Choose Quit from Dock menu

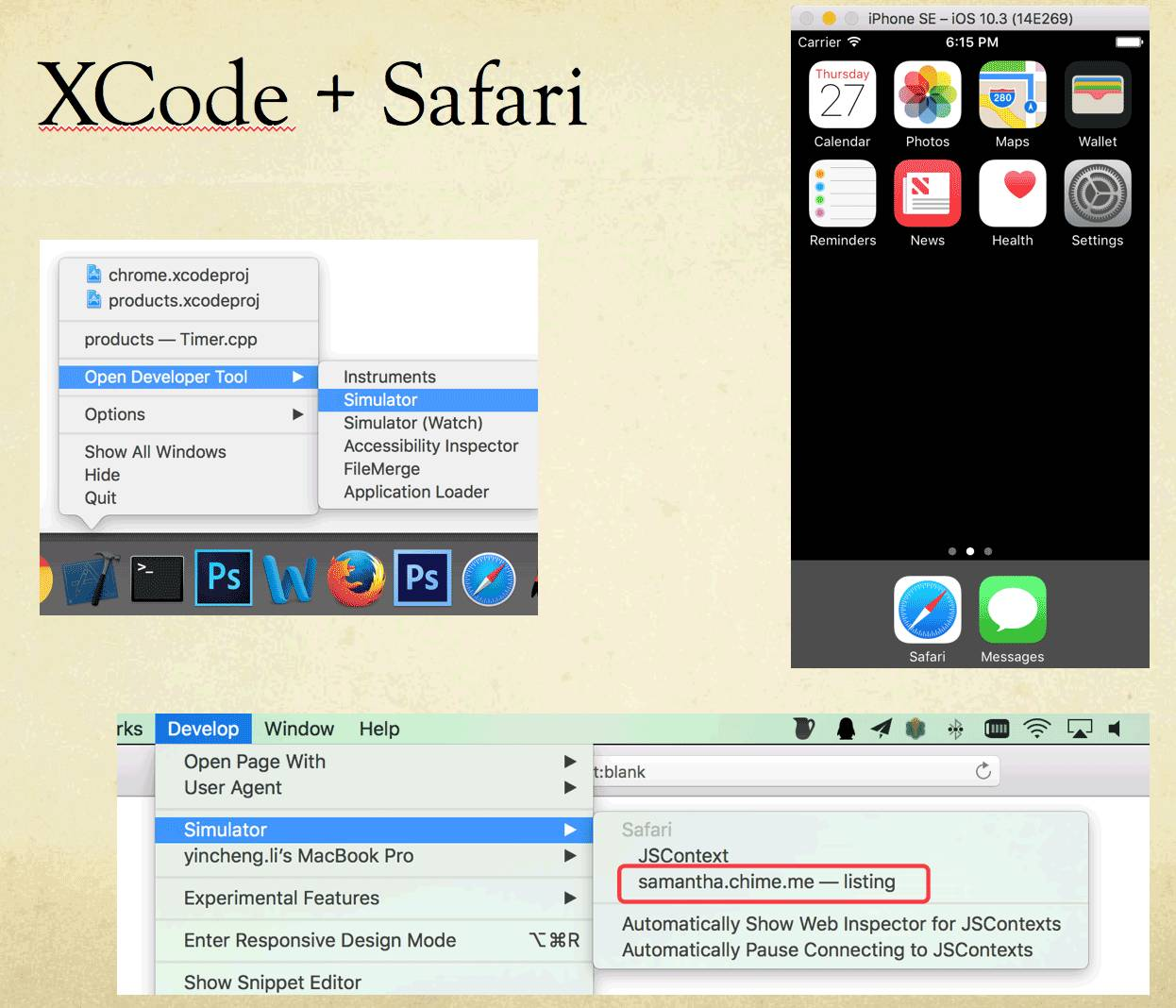tap(189, 497)
